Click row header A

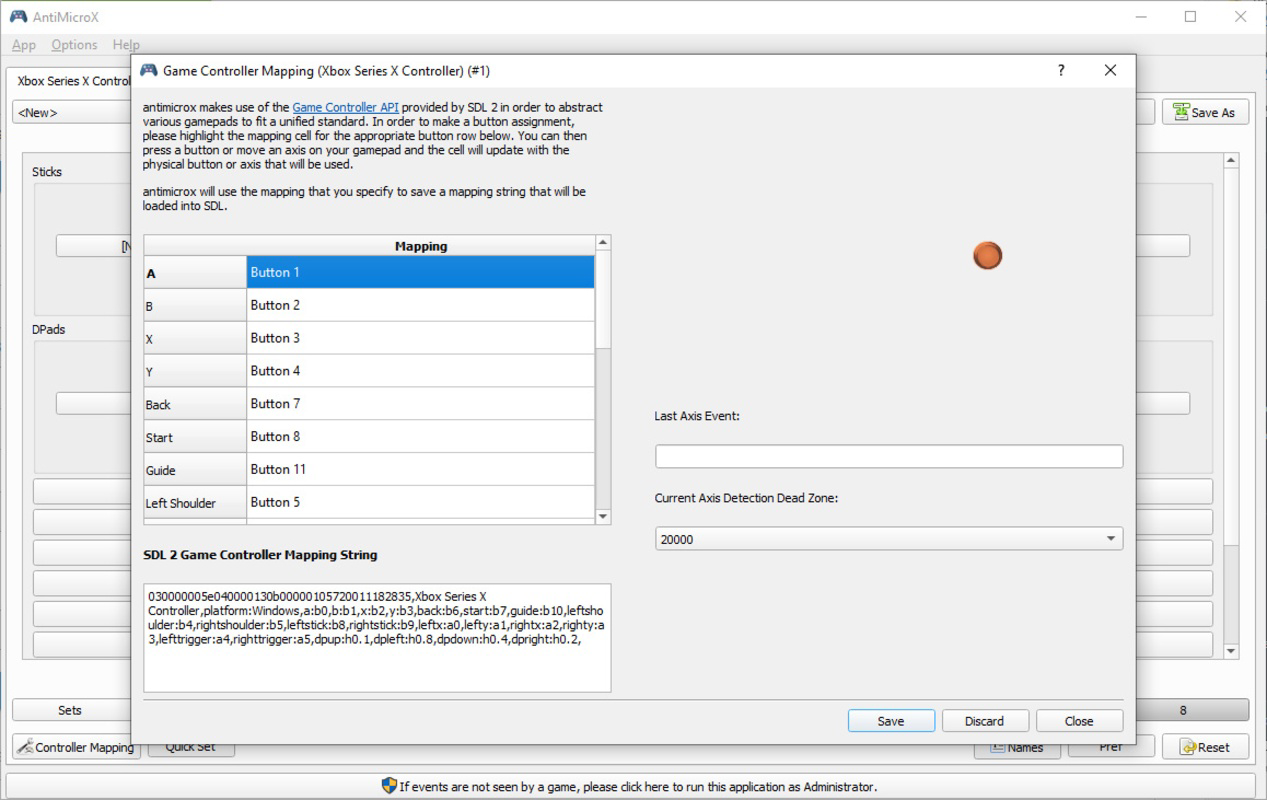(195, 273)
